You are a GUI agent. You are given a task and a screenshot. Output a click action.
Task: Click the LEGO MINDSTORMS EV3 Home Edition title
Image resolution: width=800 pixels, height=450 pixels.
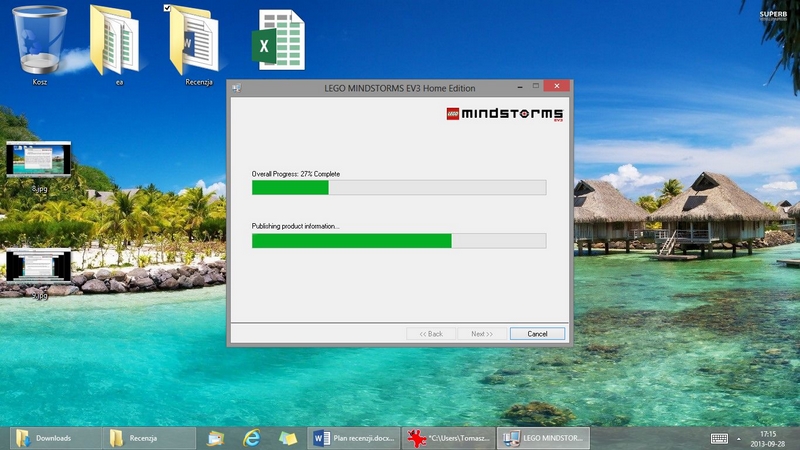(x=399, y=88)
